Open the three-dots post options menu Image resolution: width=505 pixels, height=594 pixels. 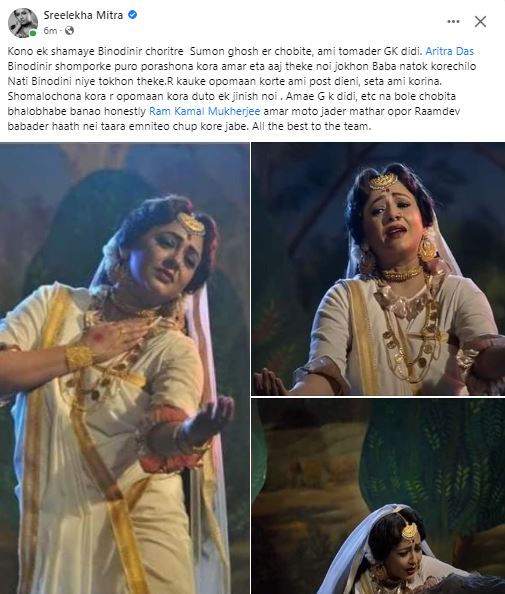tap(453, 22)
